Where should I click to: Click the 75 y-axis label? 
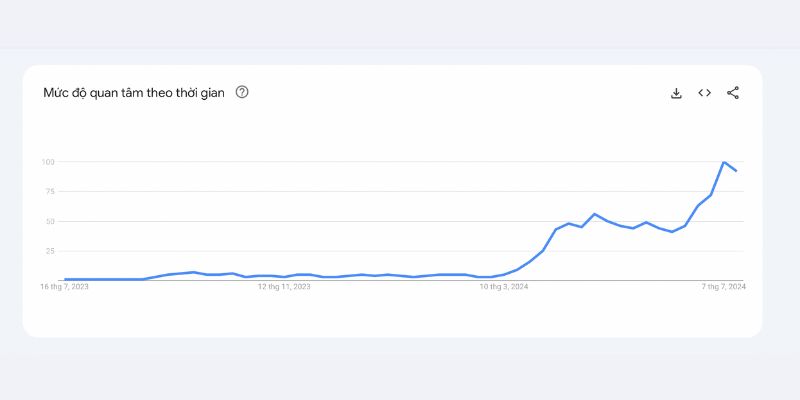click(x=49, y=191)
